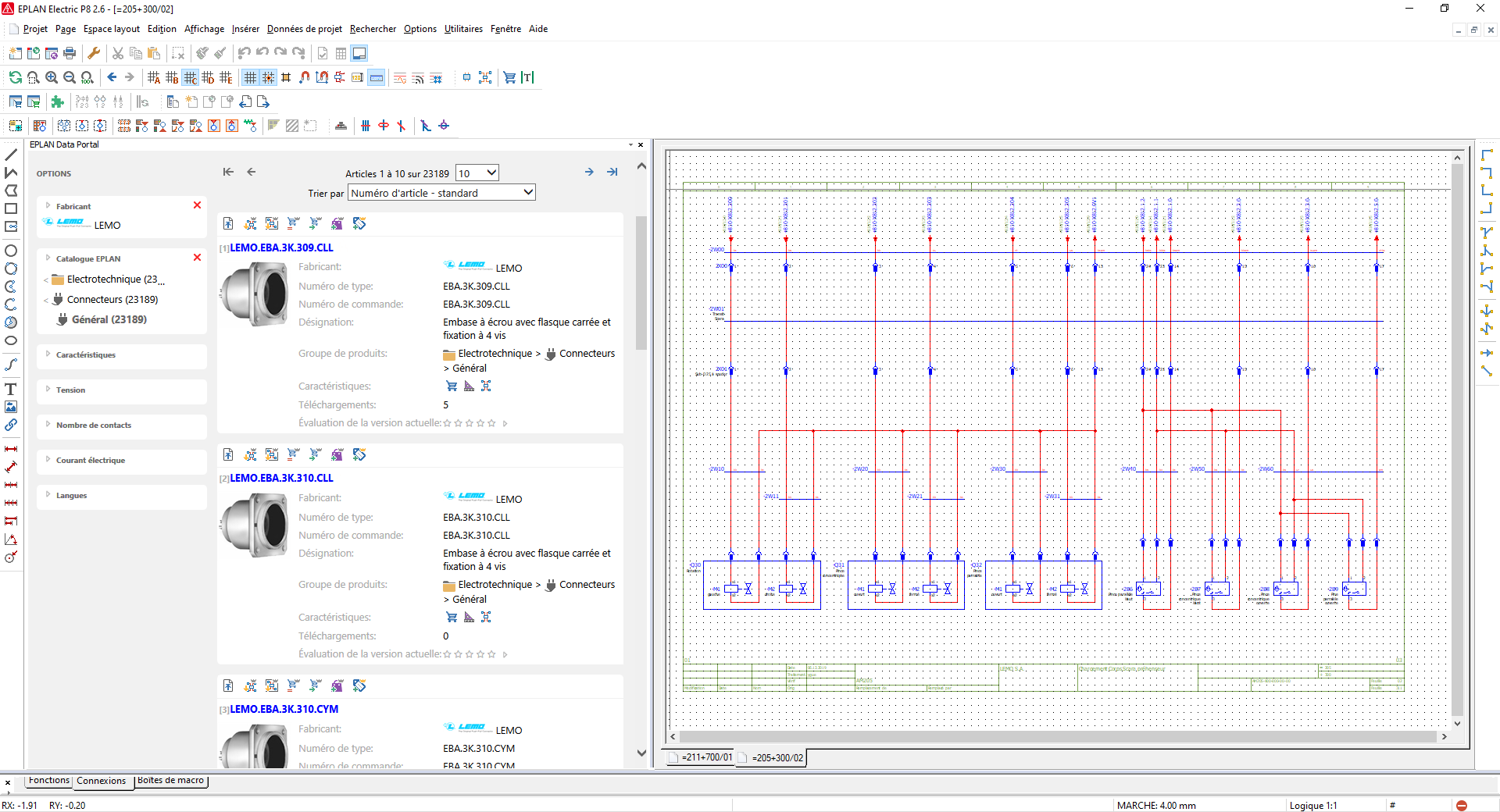This screenshot has height=812, width=1500.
Task: Click the wrench settings icon
Action: pyautogui.click(x=94, y=53)
